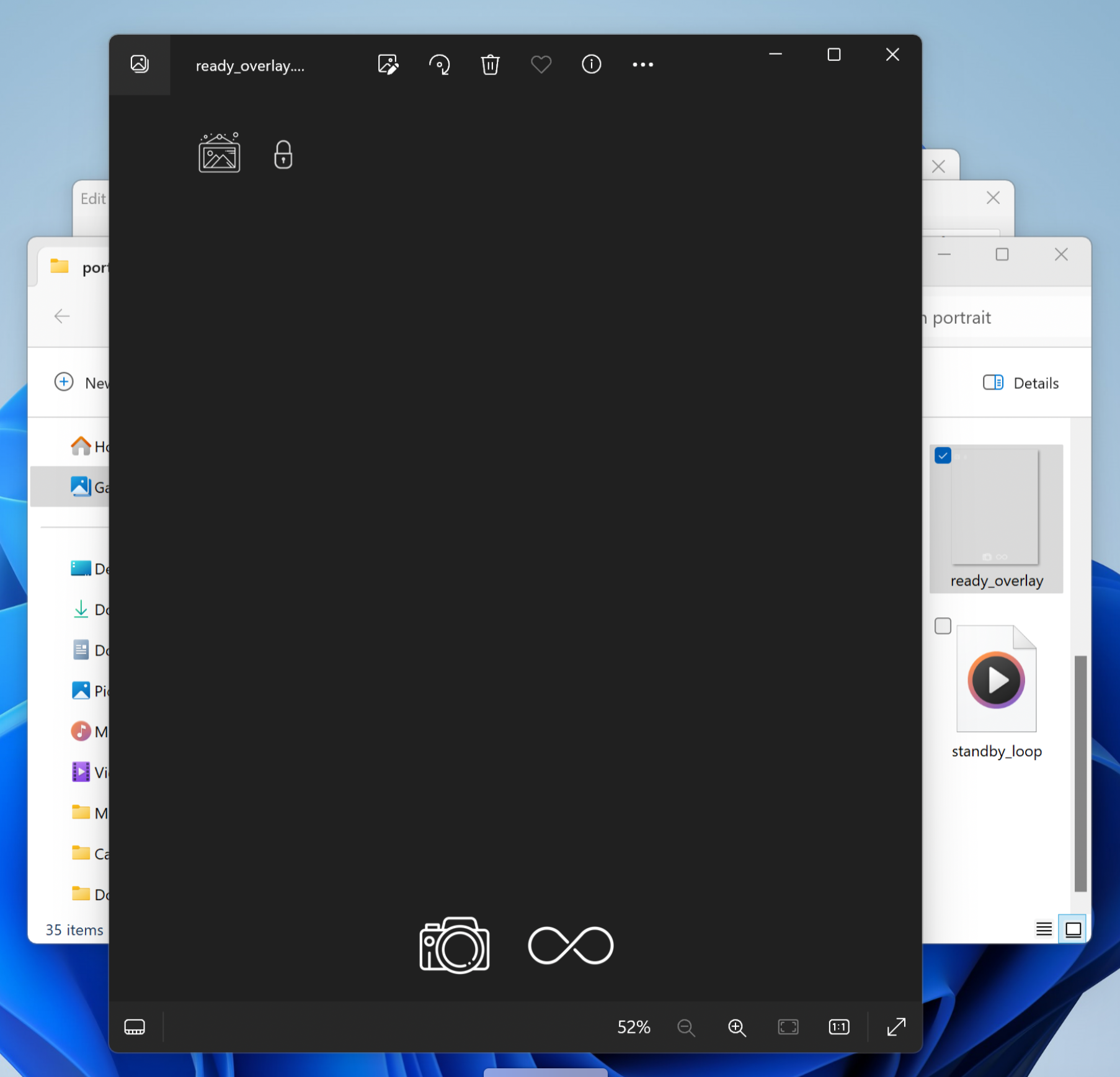
Task: Check the standby_loop file checkbox
Action: coord(943,626)
